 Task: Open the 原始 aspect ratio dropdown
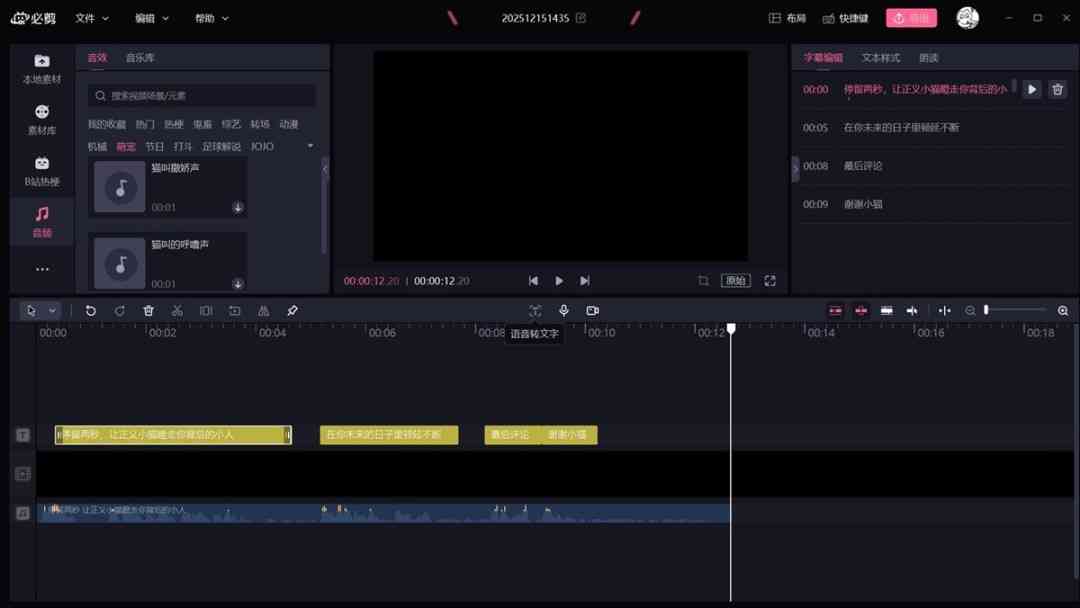pyautogui.click(x=737, y=280)
